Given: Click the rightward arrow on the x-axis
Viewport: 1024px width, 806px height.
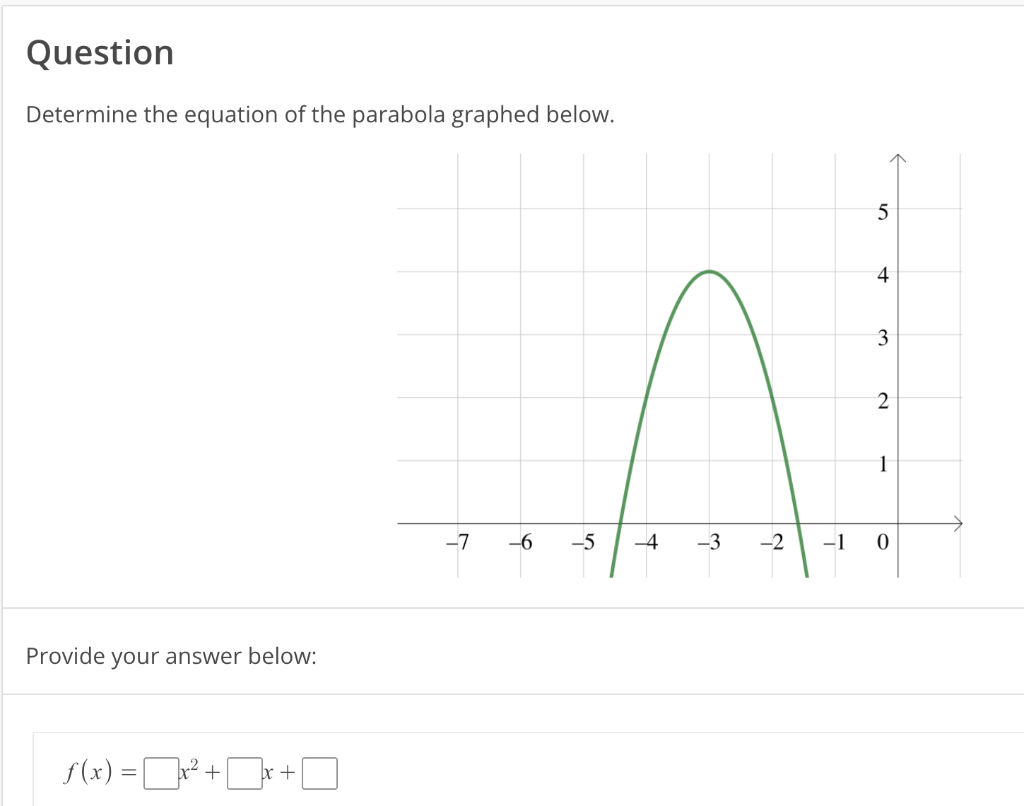Looking at the screenshot, I should tap(958, 521).
